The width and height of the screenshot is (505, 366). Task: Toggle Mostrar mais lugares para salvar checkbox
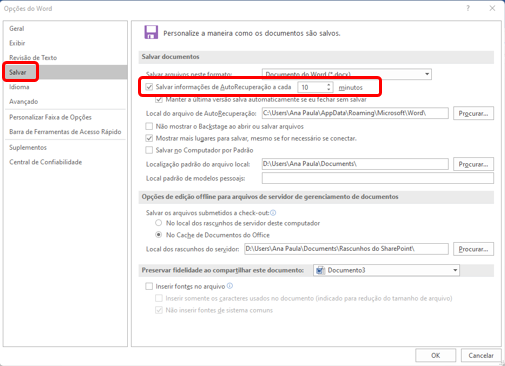click(149, 138)
